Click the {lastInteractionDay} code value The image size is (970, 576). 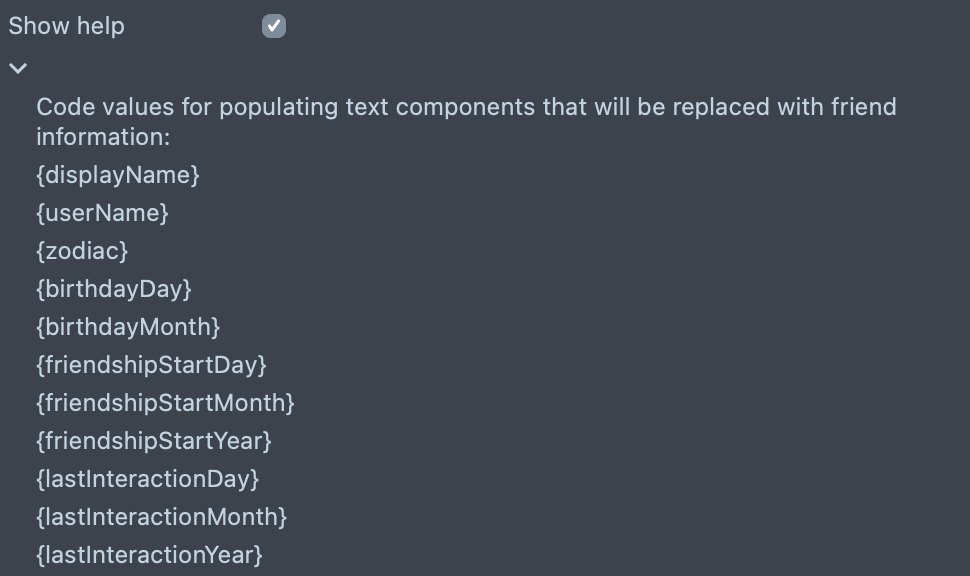(148, 479)
